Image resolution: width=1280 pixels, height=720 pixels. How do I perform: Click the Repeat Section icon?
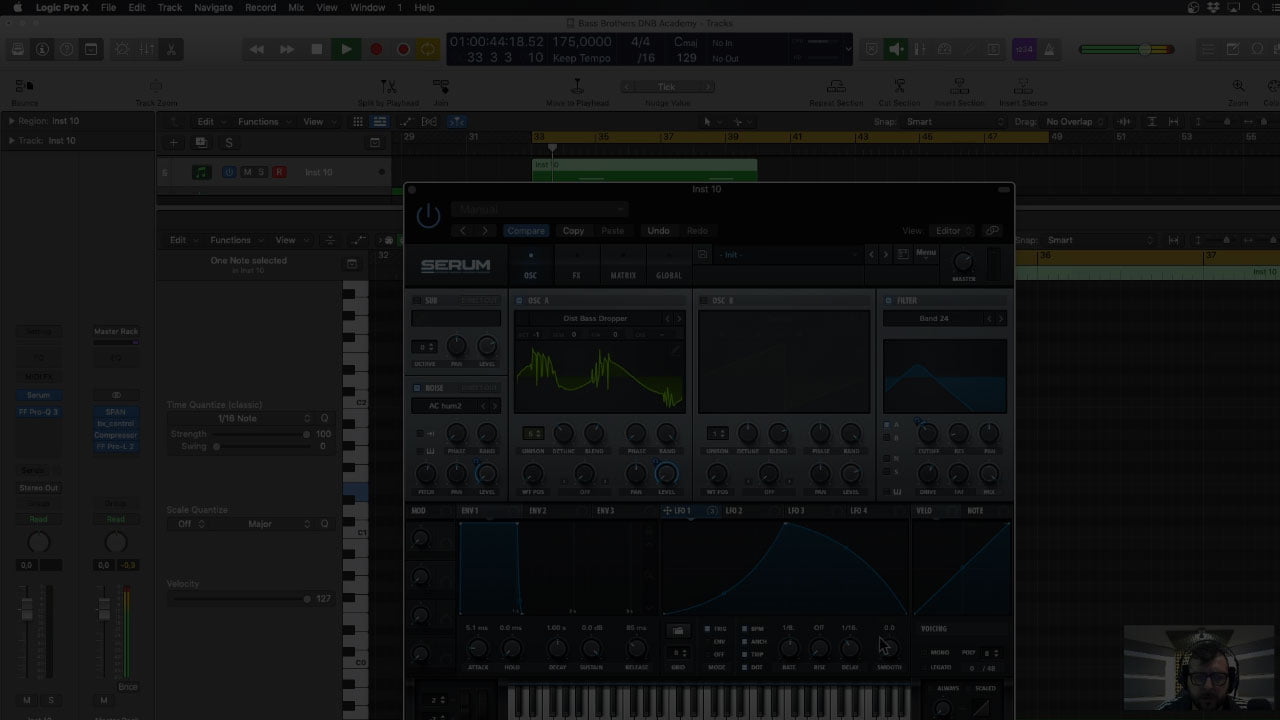point(835,87)
